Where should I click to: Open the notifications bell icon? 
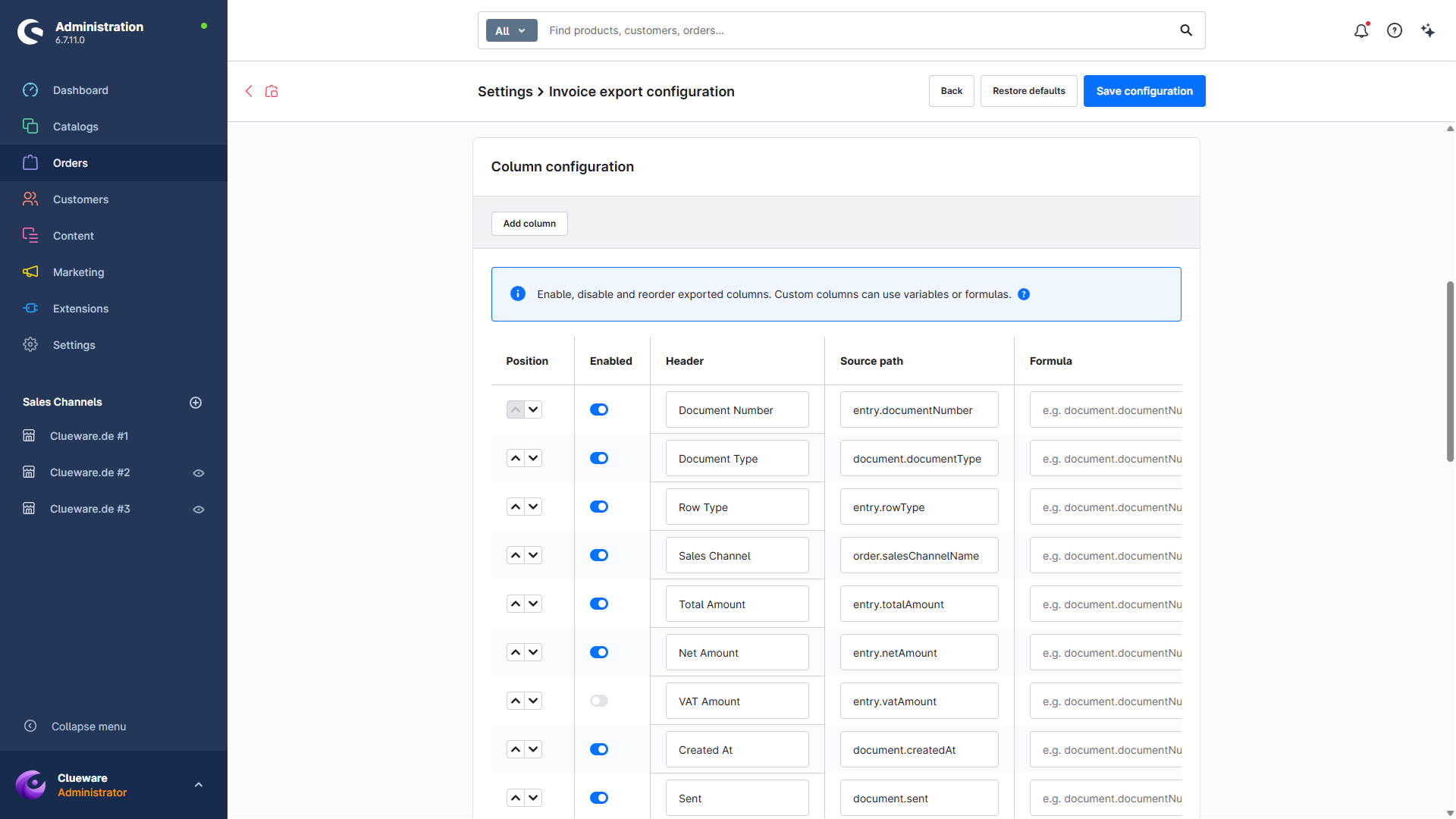point(1361,30)
